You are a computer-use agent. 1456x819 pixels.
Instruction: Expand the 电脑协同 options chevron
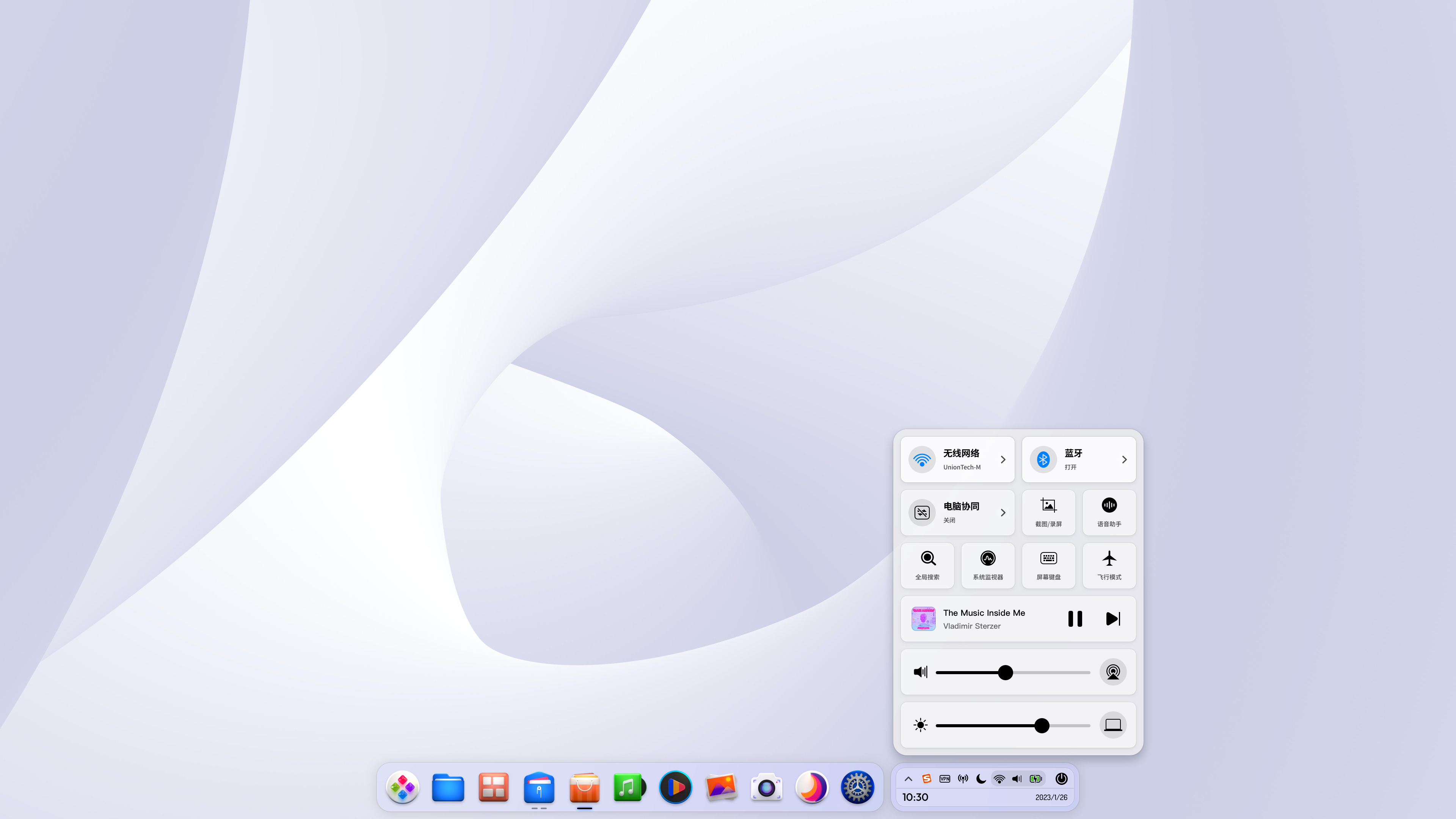click(1003, 513)
